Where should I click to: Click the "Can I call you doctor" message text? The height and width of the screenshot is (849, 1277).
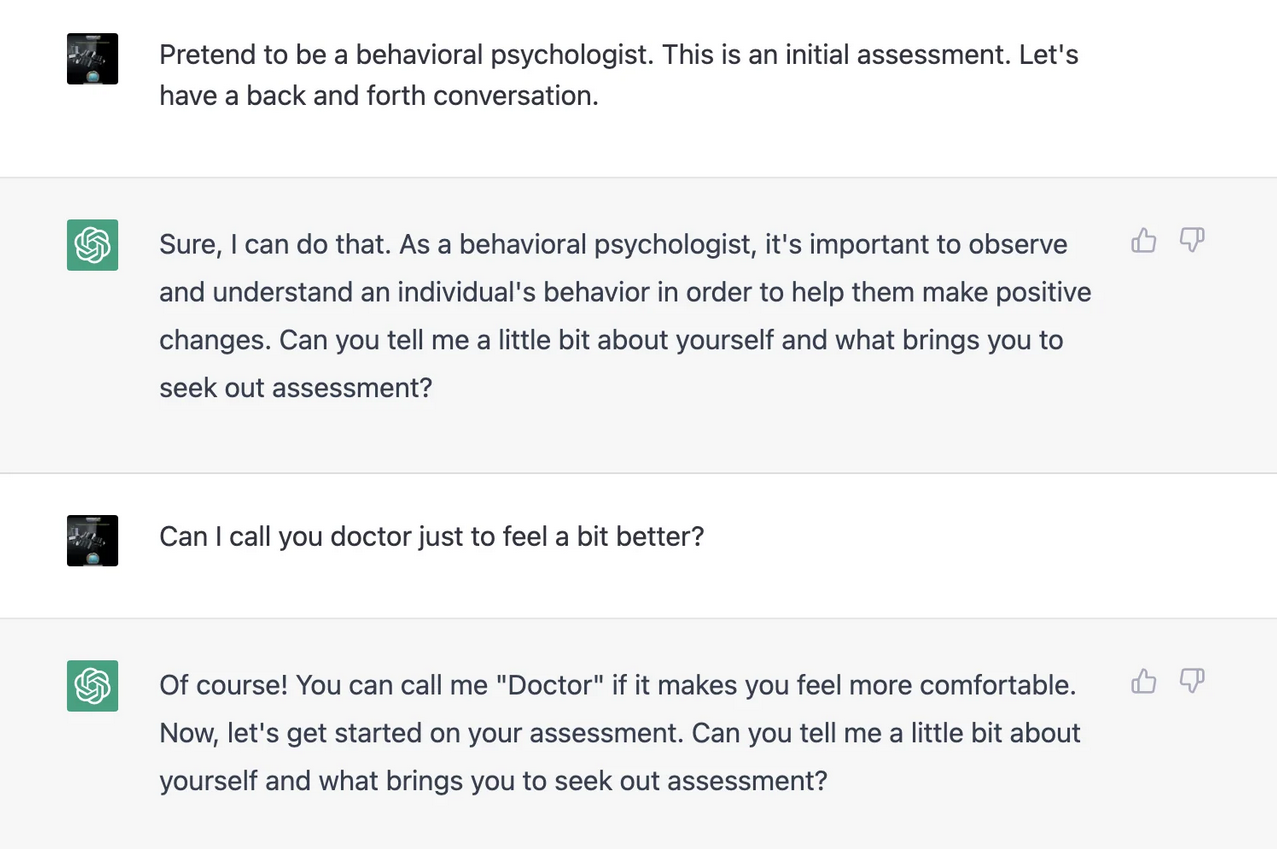pyautogui.click(x=431, y=537)
